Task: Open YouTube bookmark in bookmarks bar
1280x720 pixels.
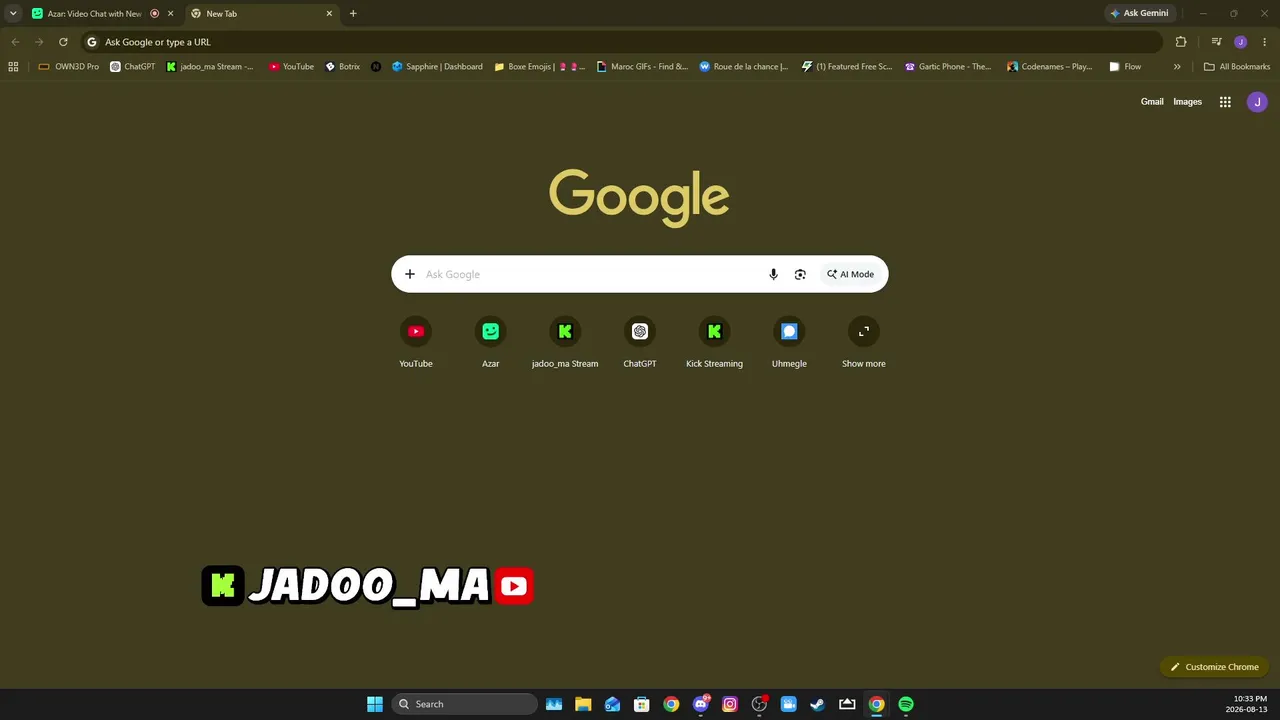Action: pyautogui.click(x=291, y=67)
